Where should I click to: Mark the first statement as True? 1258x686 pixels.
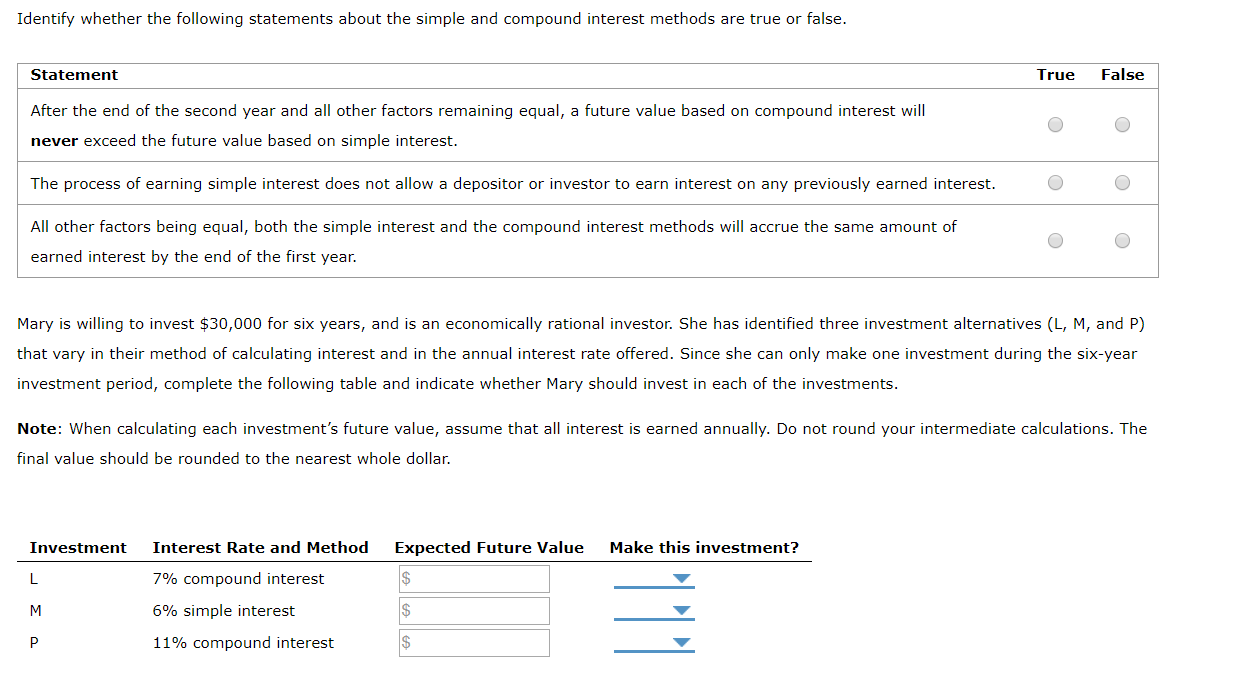pyautogui.click(x=1054, y=124)
